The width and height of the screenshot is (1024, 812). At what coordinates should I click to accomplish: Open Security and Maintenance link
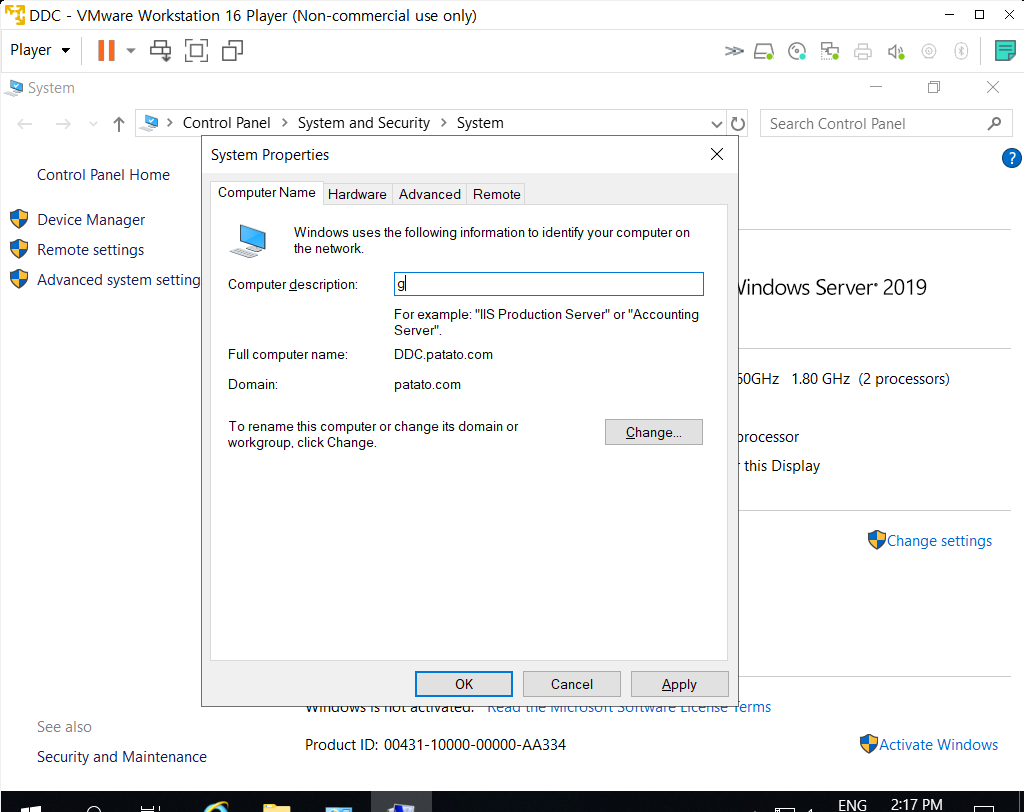click(x=121, y=756)
